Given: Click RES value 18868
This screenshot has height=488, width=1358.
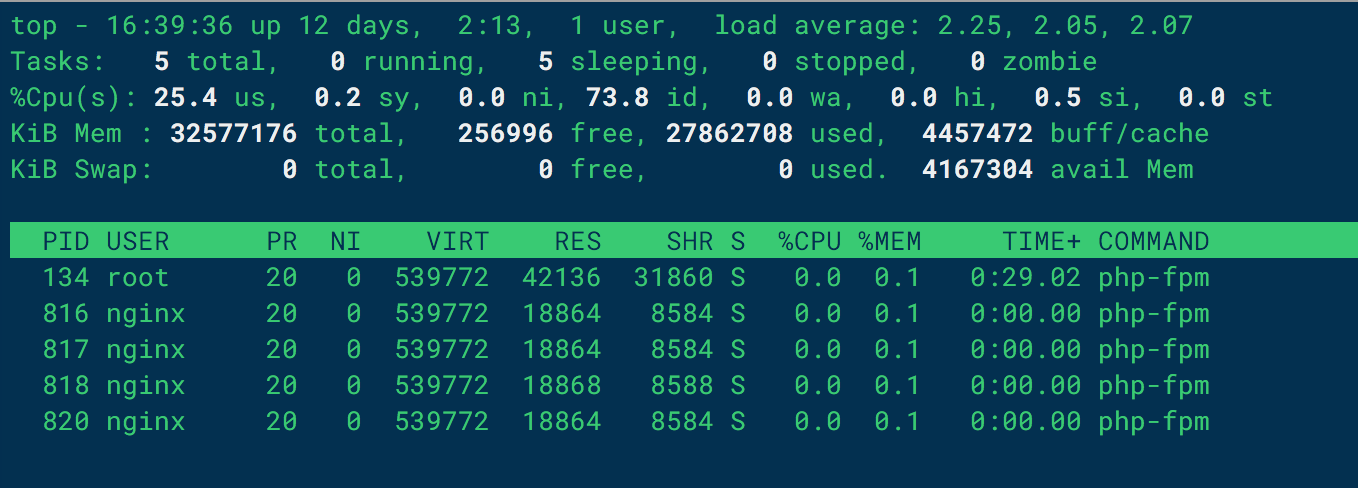Looking at the screenshot, I should [562, 385].
